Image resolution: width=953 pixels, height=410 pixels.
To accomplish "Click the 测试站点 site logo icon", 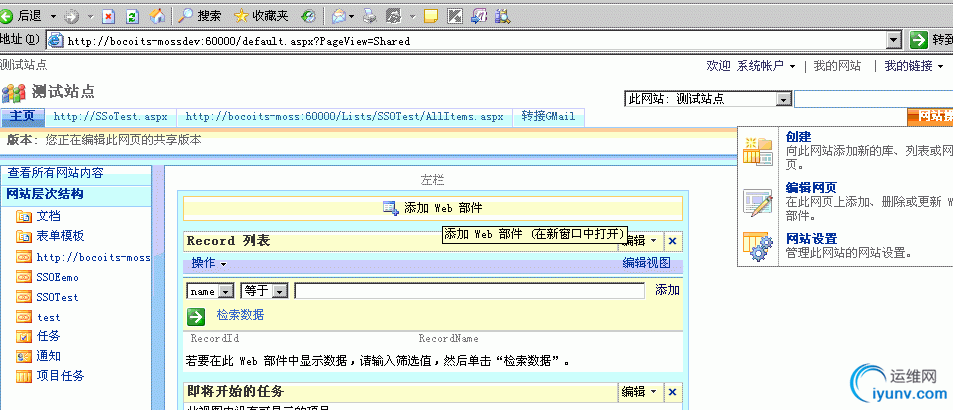I will pos(13,93).
